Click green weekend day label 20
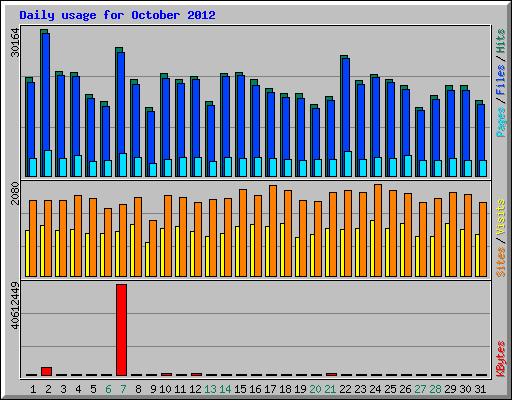 pos(315,389)
